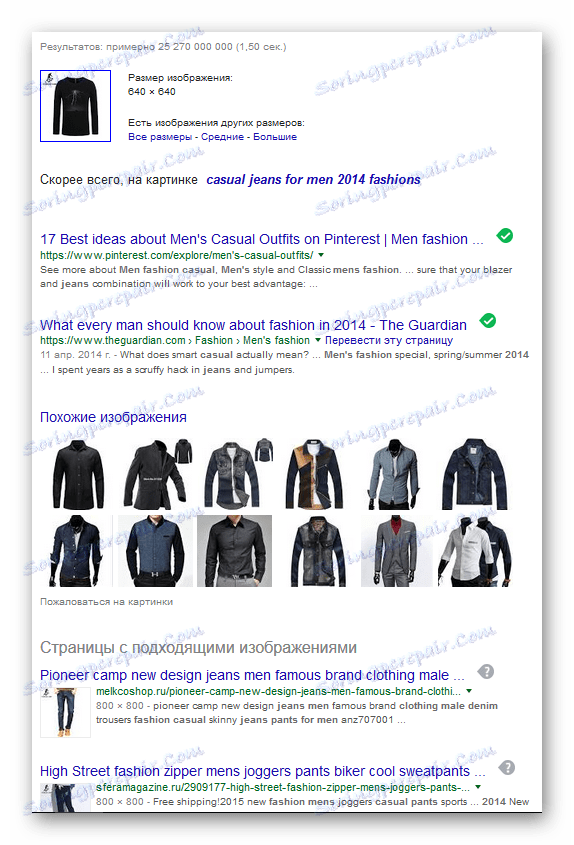This screenshot has height=845, width=574.
Task: Open 'casual jeans for men 2014 fashions' link
Action: coord(313,179)
